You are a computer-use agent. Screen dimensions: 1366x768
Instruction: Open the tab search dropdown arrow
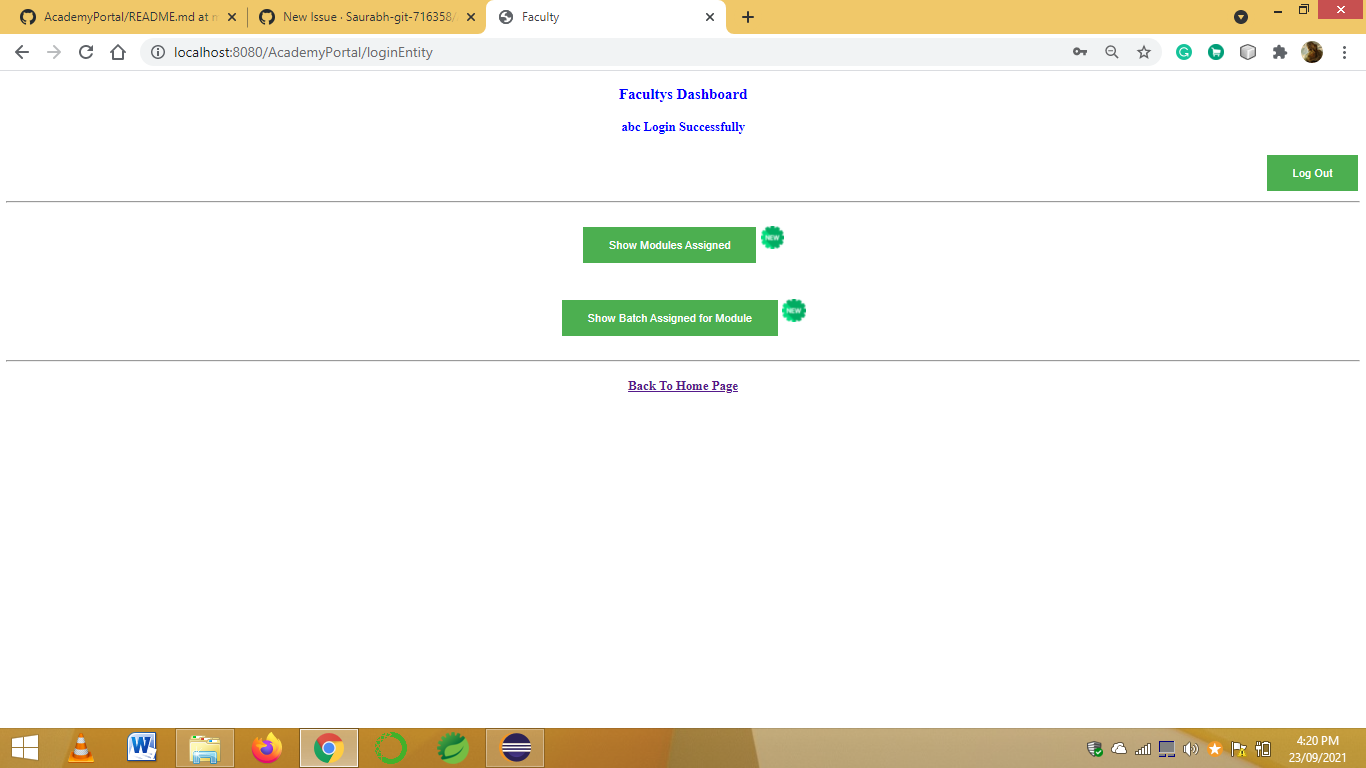(1241, 17)
